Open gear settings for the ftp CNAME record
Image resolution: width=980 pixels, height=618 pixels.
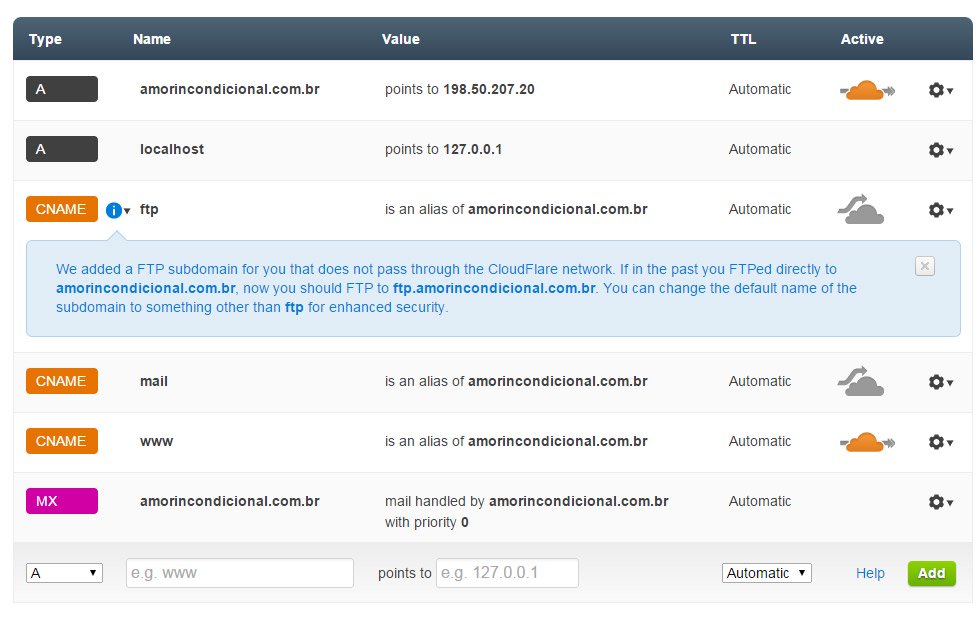tap(940, 210)
